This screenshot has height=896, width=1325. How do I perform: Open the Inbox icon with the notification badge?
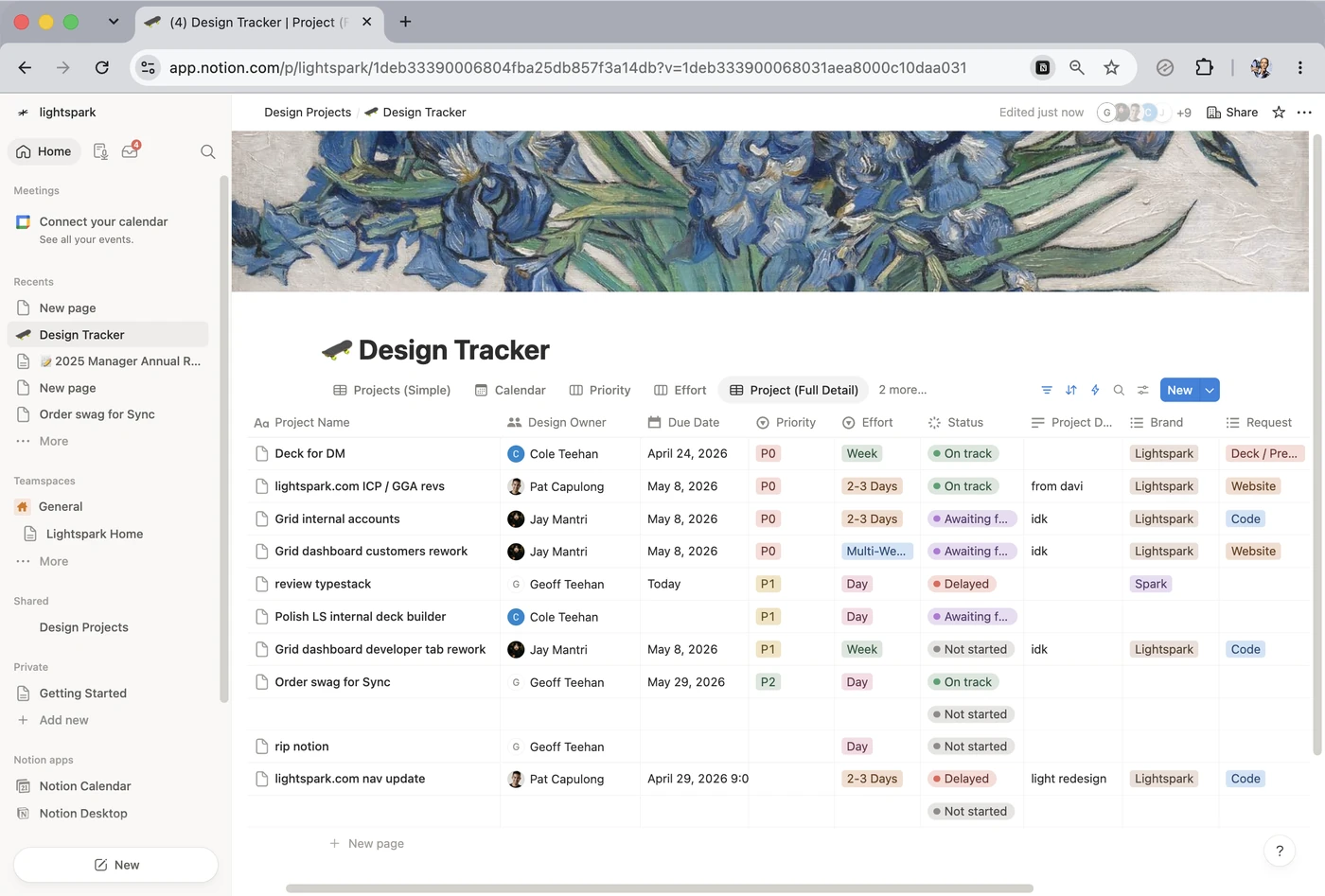coord(130,151)
